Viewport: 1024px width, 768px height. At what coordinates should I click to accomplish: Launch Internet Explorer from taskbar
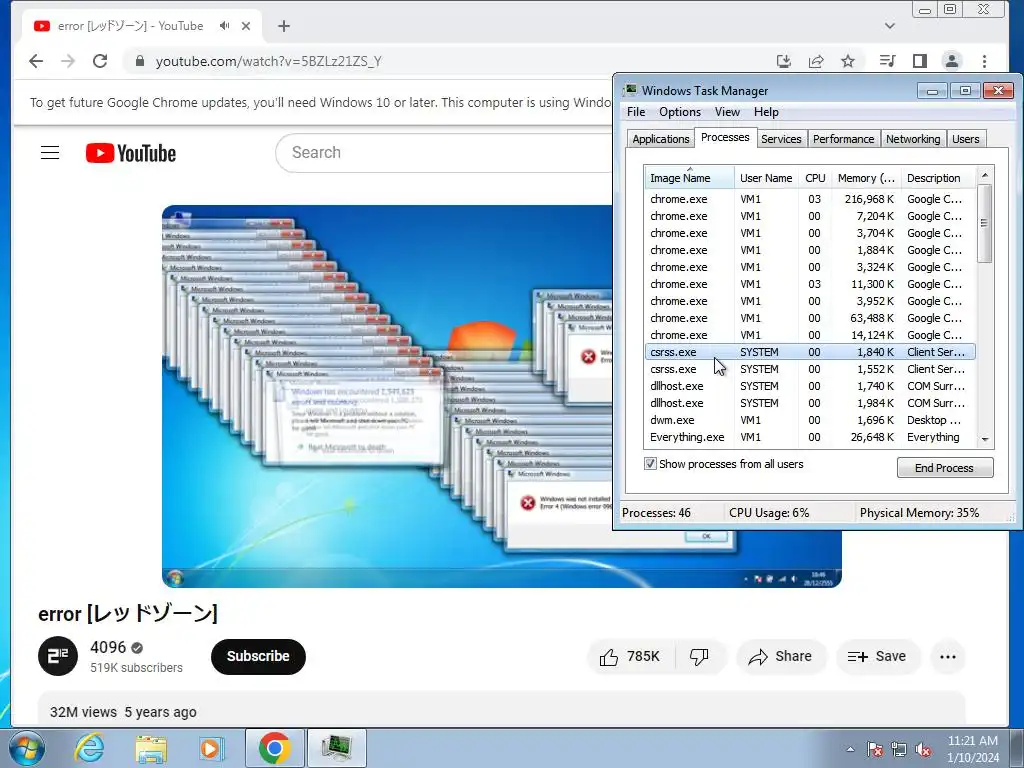click(x=89, y=748)
